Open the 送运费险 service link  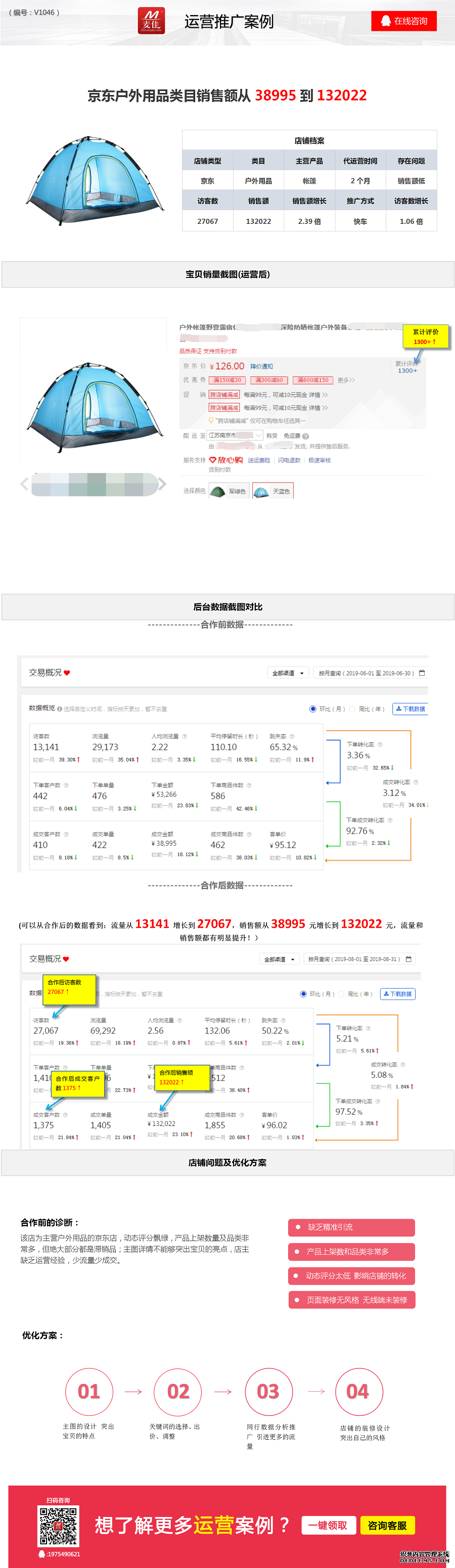click(x=258, y=460)
